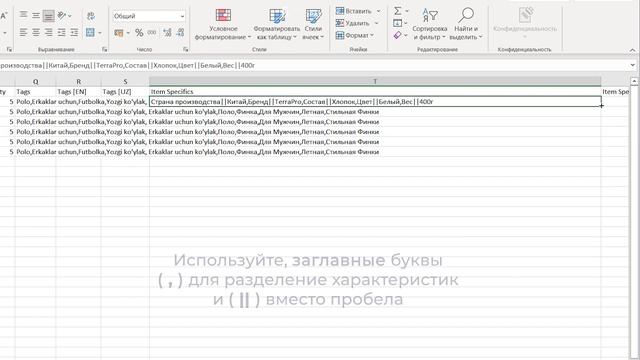Select column T header
The width and height of the screenshot is (640, 360).
[375, 82]
